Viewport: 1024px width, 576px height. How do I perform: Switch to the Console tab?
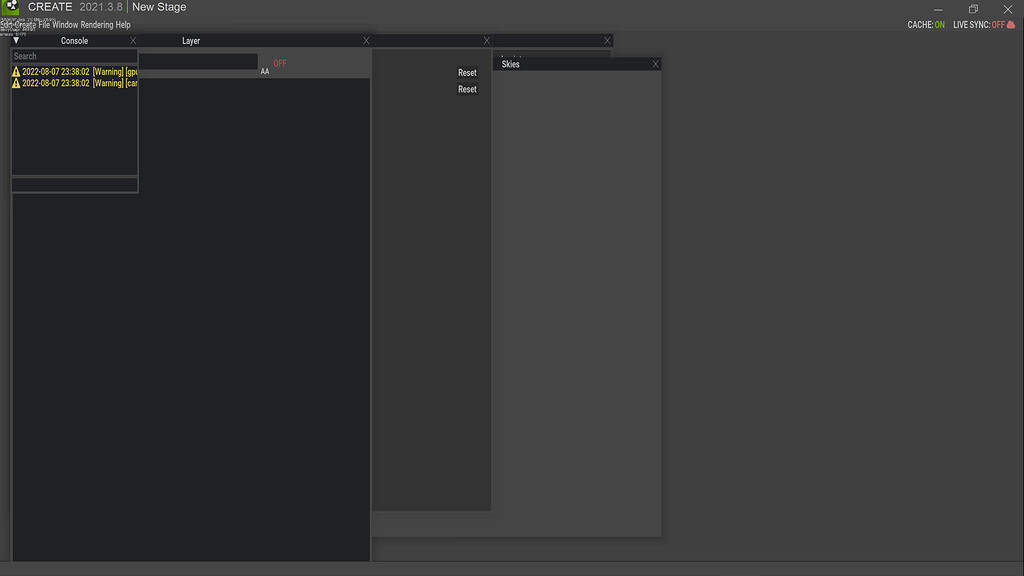pyautogui.click(x=74, y=41)
